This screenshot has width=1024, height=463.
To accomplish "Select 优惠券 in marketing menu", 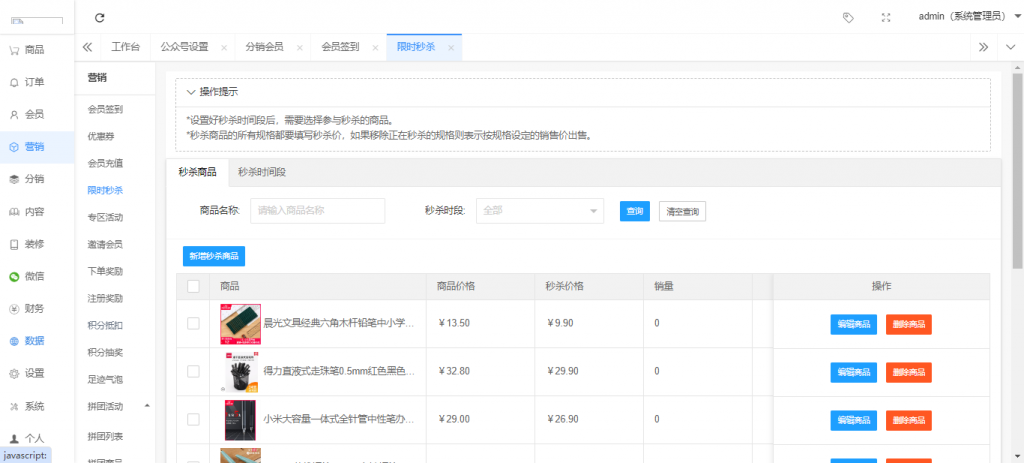I will pos(104,136).
